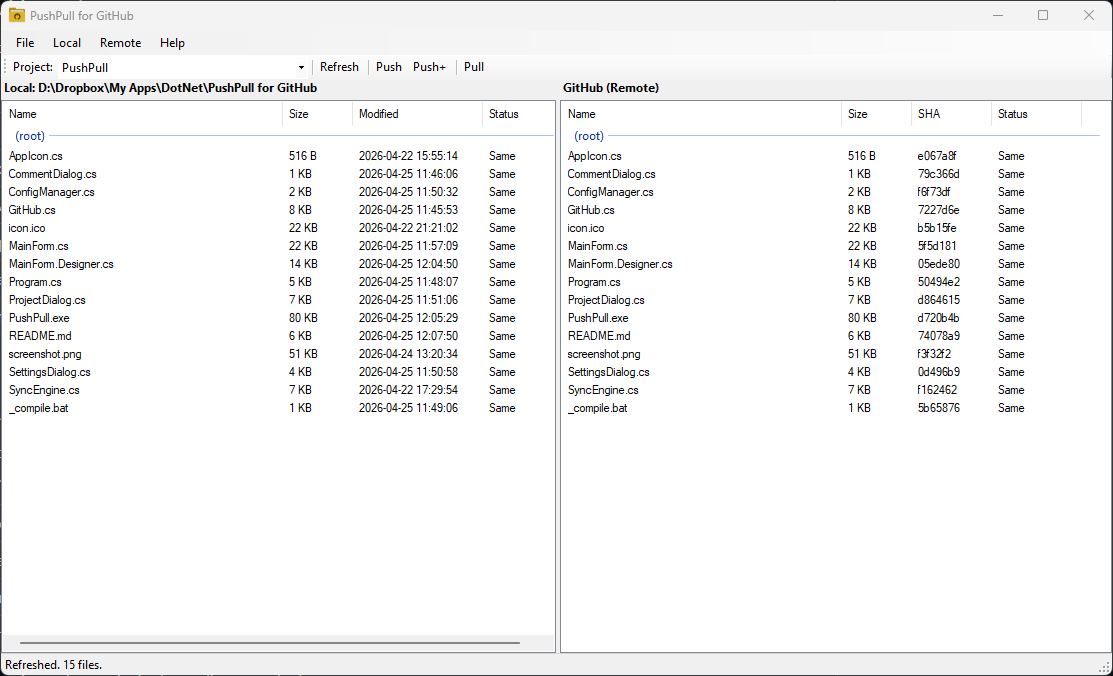Select local file _compile.bat

point(38,408)
